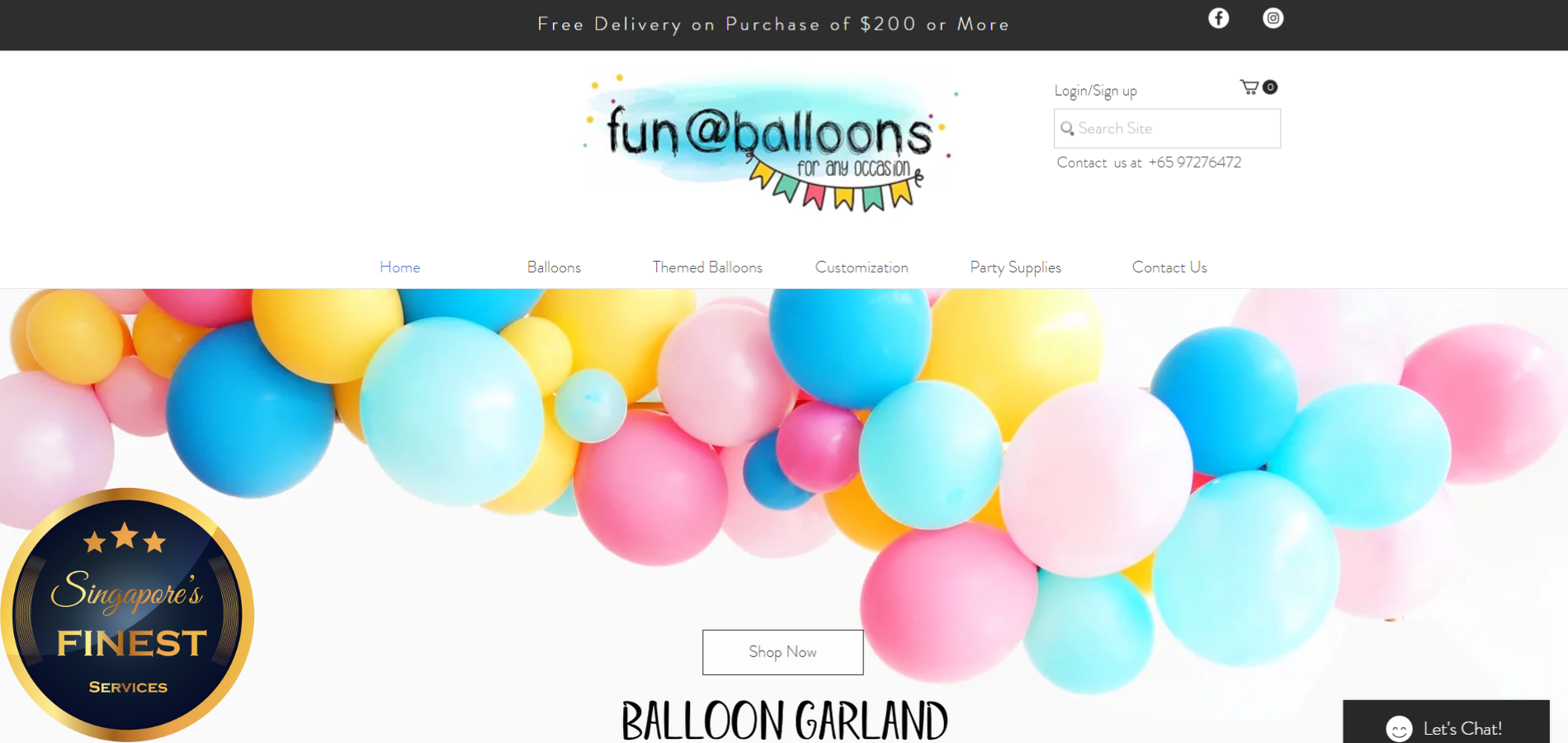This screenshot has width=1568, height=743.
Task: Click the contact phone number +65 97276472
Action: [x=1194, y=163]
